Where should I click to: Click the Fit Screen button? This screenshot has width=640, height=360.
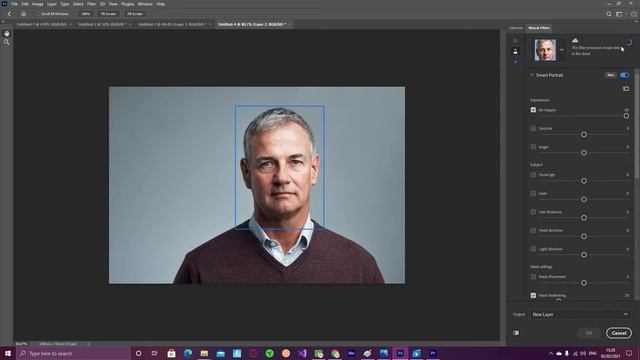[109, 14]
